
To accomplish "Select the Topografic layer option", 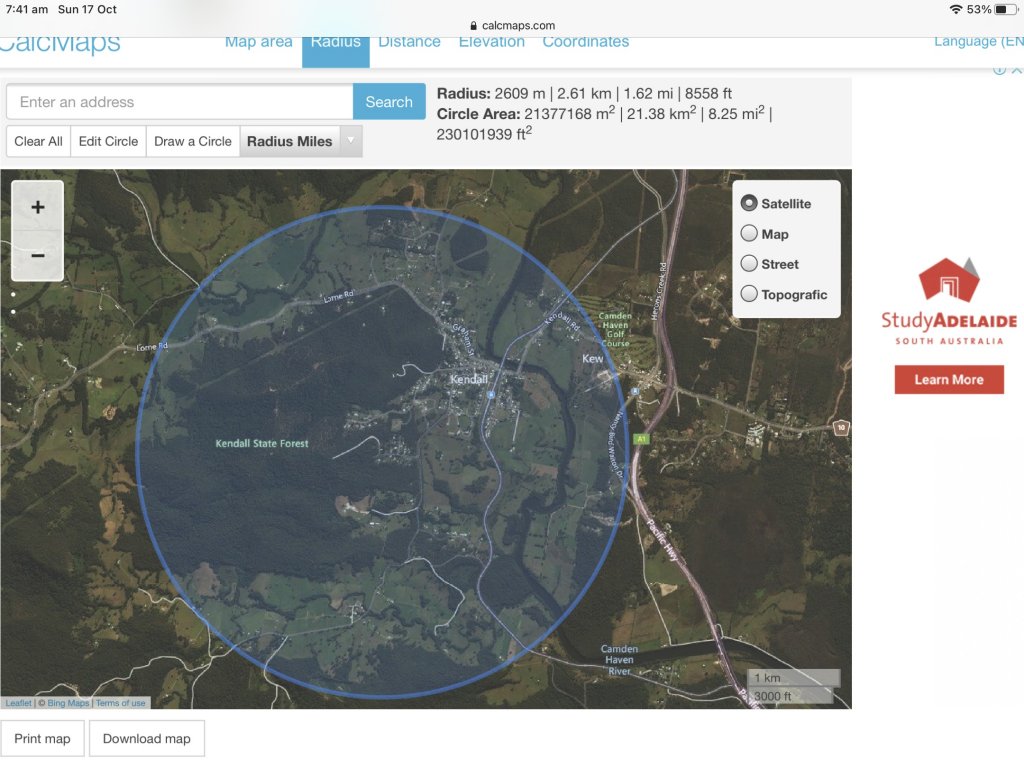I will [749, 294].
